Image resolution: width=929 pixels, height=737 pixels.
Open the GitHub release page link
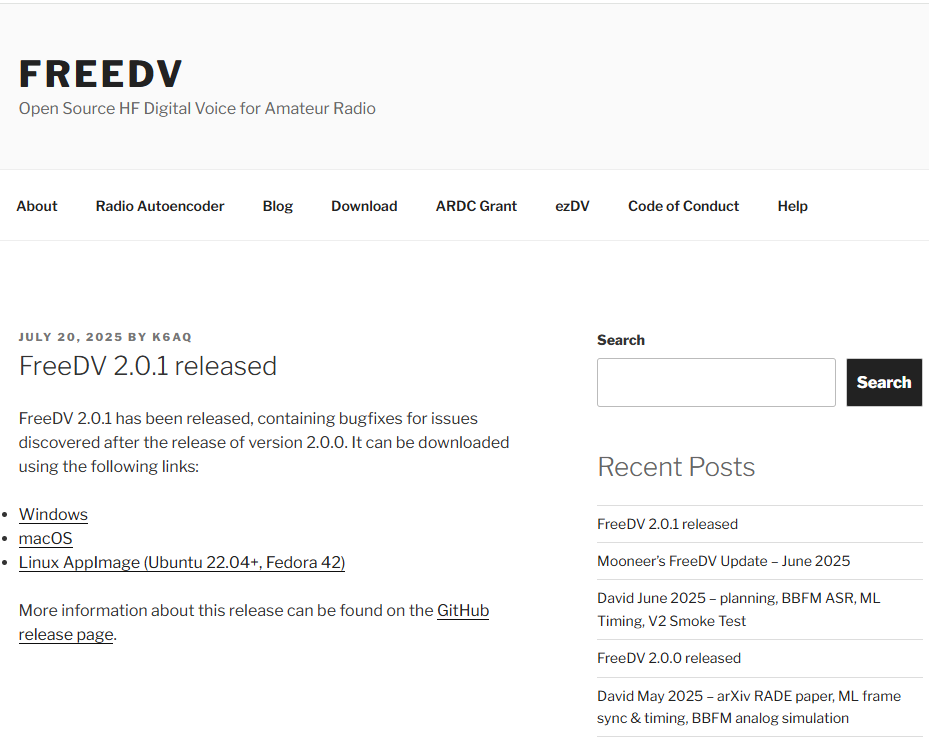pos(463,610)
